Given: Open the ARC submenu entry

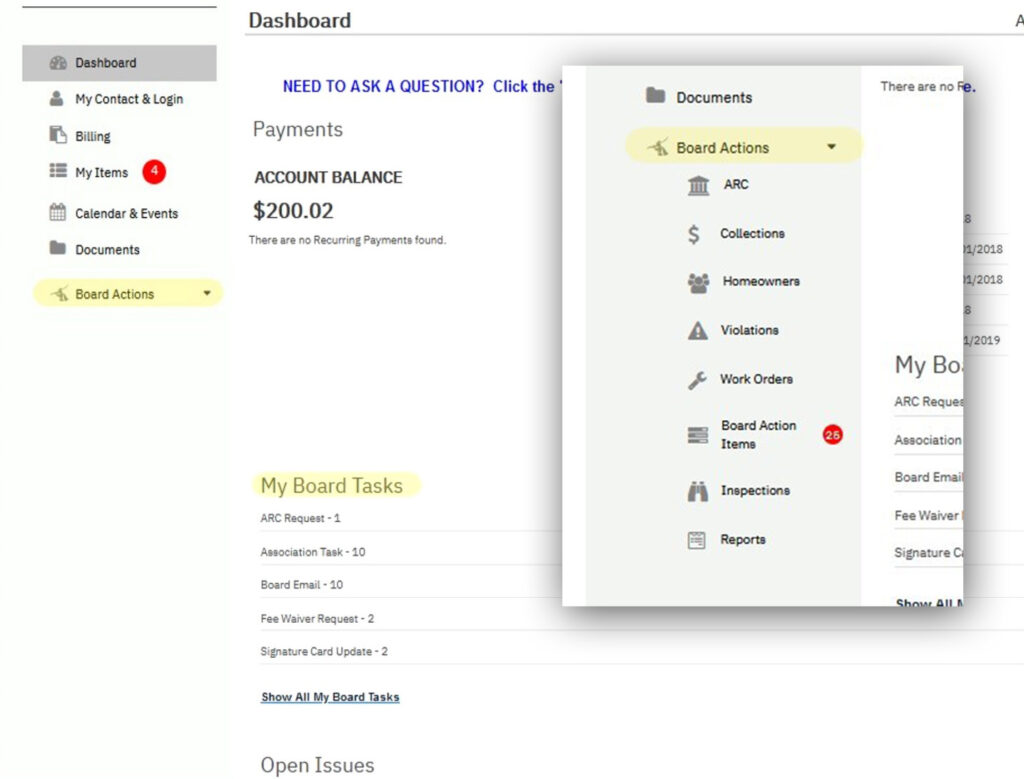Looking at the screenshot, I should coord(736,184).
